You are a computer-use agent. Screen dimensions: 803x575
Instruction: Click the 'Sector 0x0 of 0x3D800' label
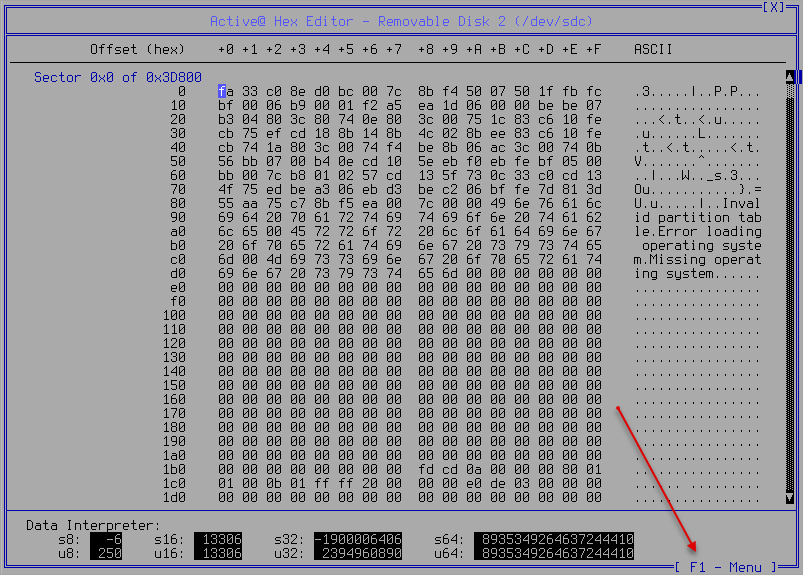pyautogui.click(x=117, y=77)
